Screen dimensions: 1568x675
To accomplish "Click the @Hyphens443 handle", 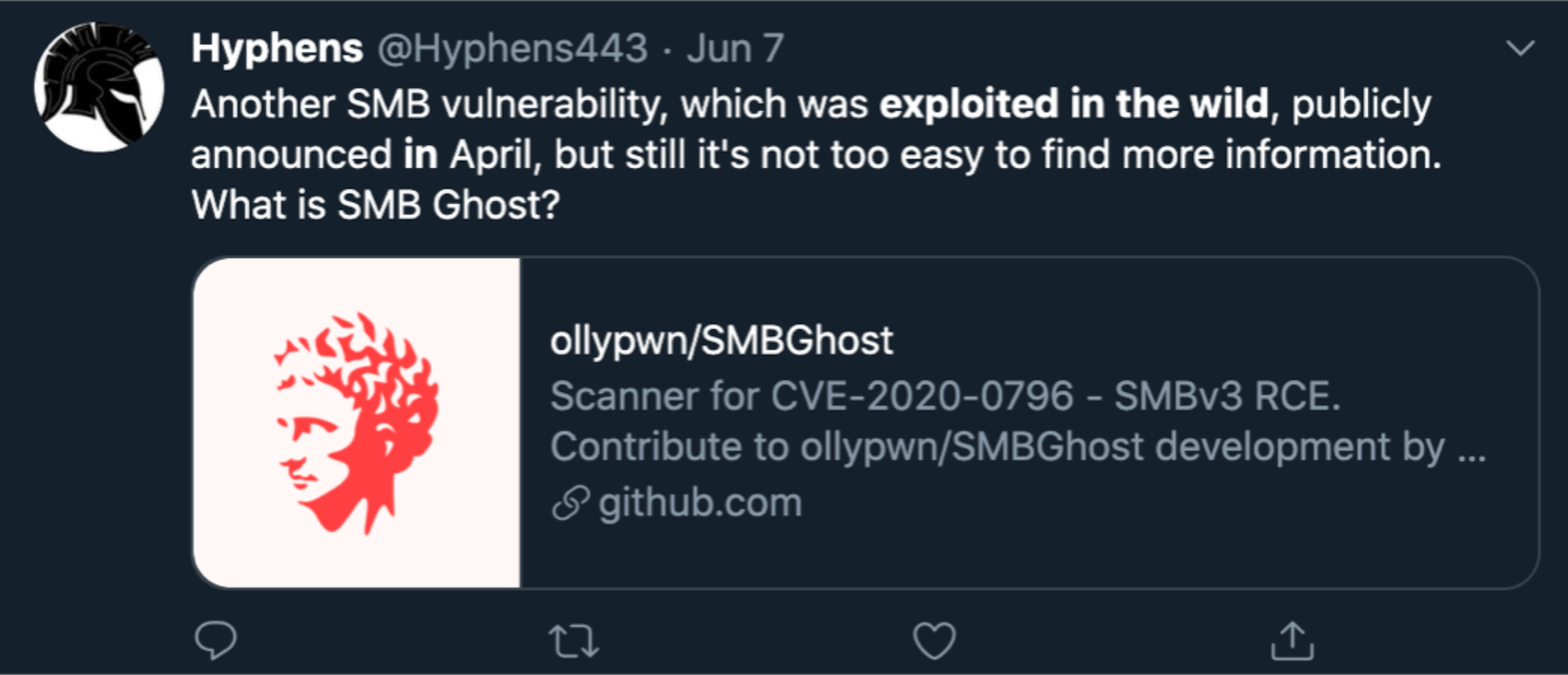I will (513, 49).
